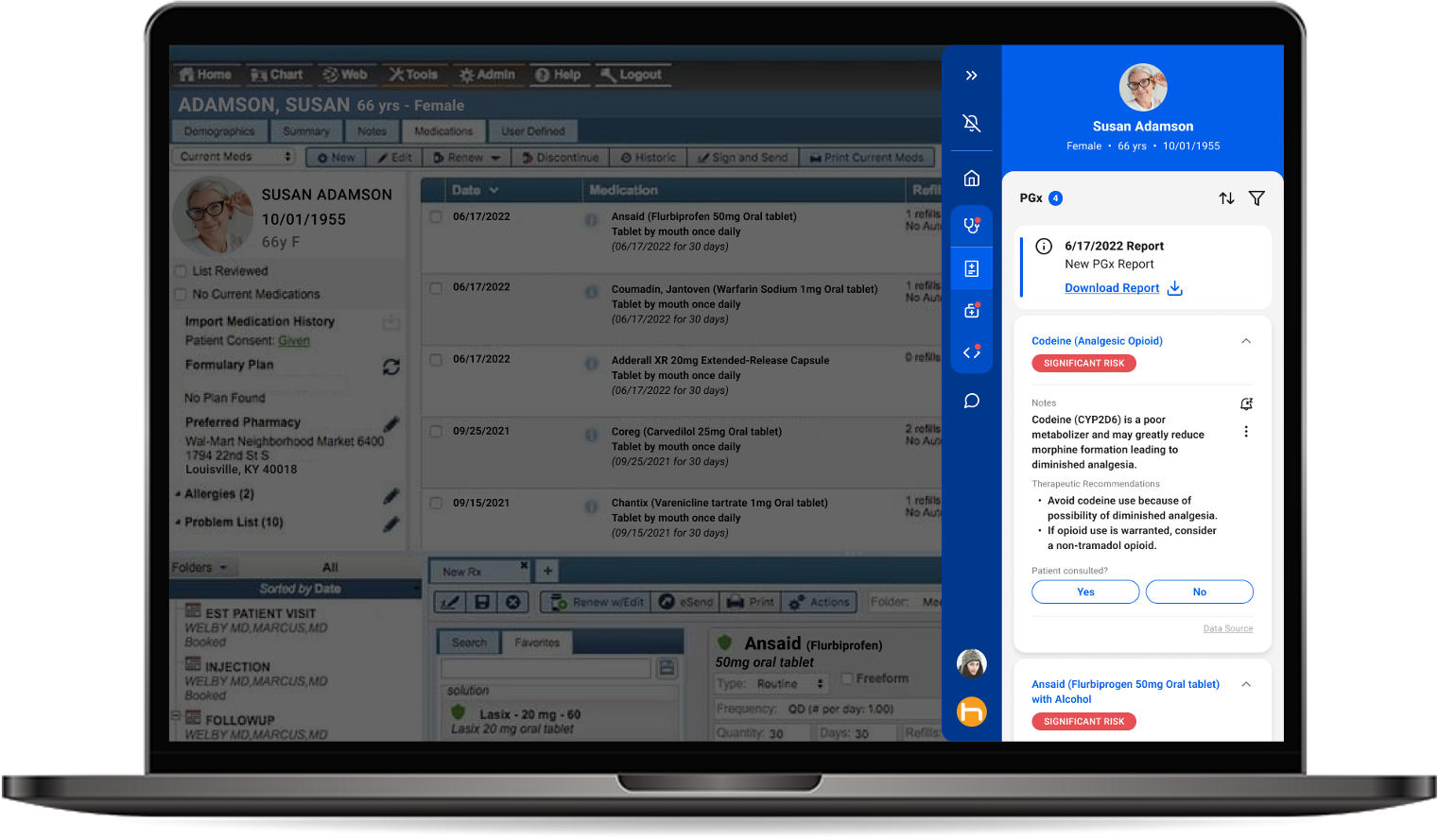This screenshot has height=840, width=1438.
Task: Open the home icon in blue sidebar
Action: point(971,179)
